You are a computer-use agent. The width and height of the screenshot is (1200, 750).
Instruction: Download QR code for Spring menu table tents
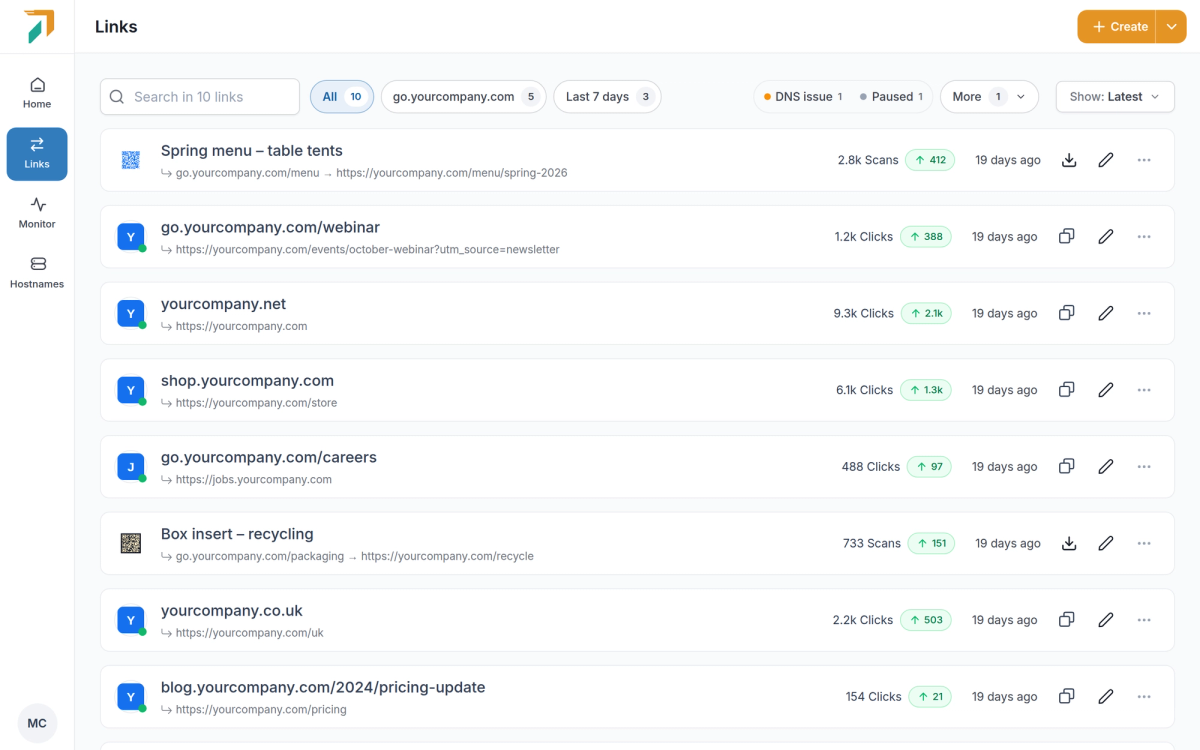click(1069, 160)
